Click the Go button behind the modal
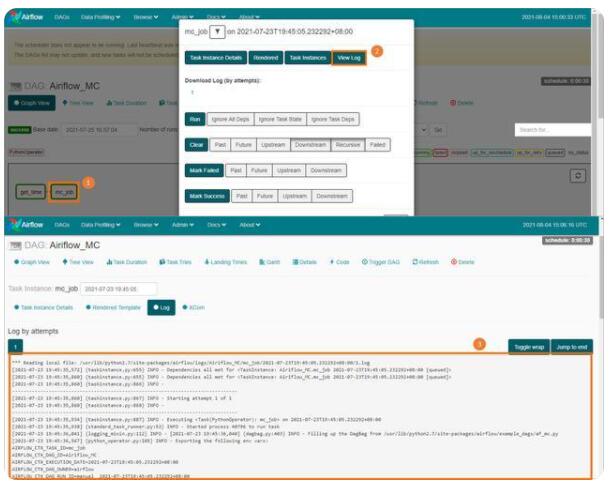 438,130
